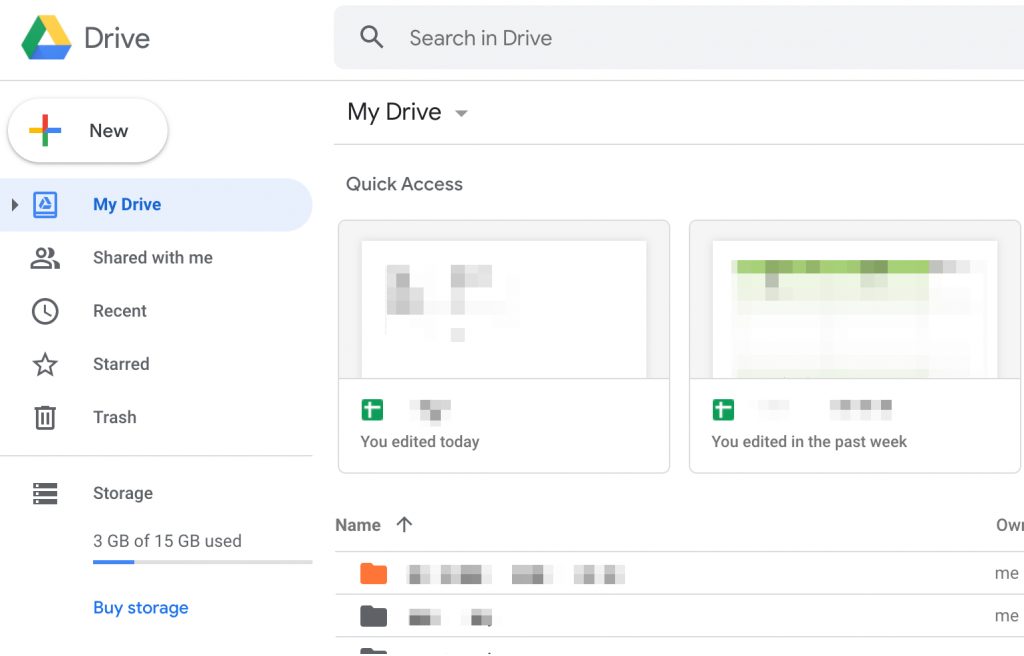Reverse sort order with Name arrow

[x=404, y=525]
